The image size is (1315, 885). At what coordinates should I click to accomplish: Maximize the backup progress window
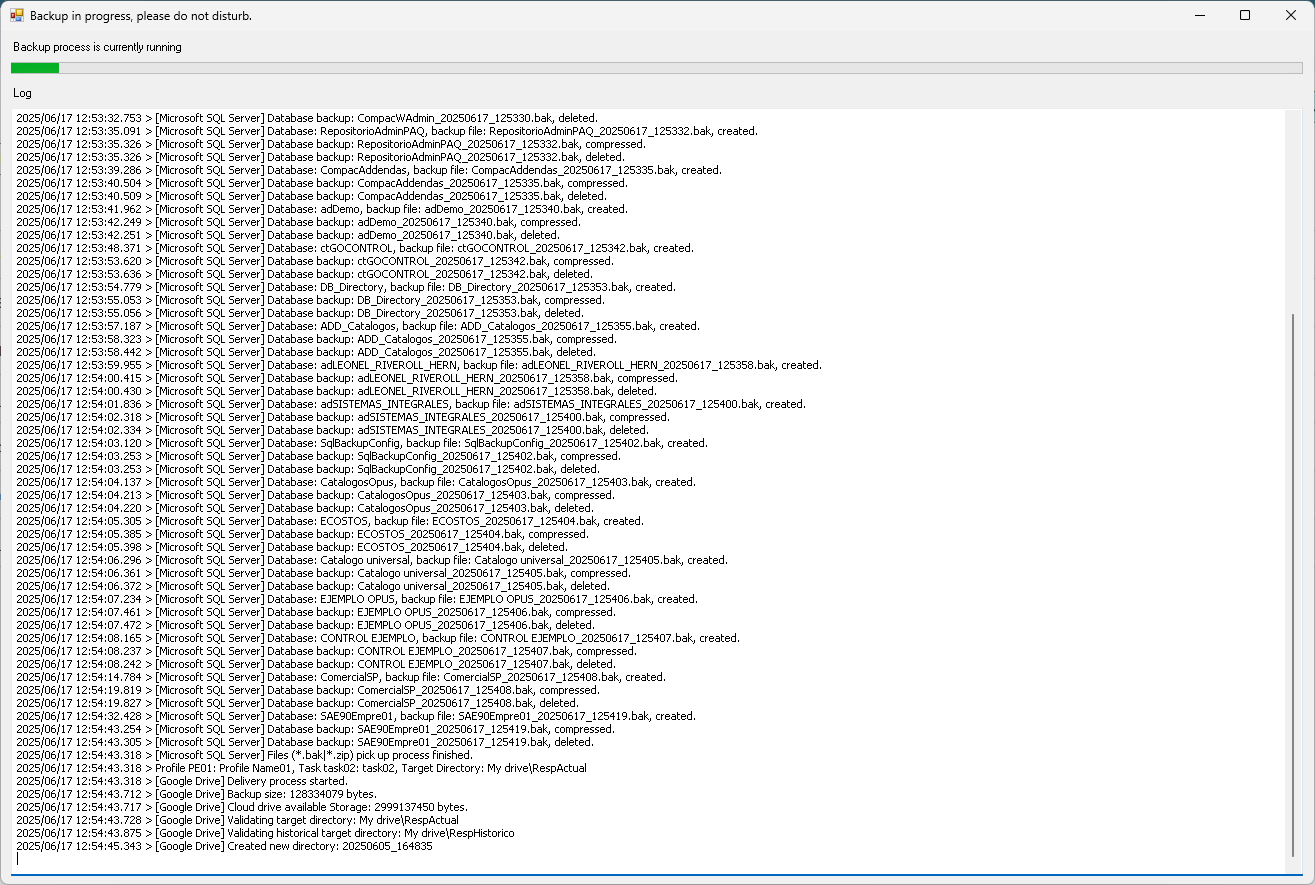1245,15
